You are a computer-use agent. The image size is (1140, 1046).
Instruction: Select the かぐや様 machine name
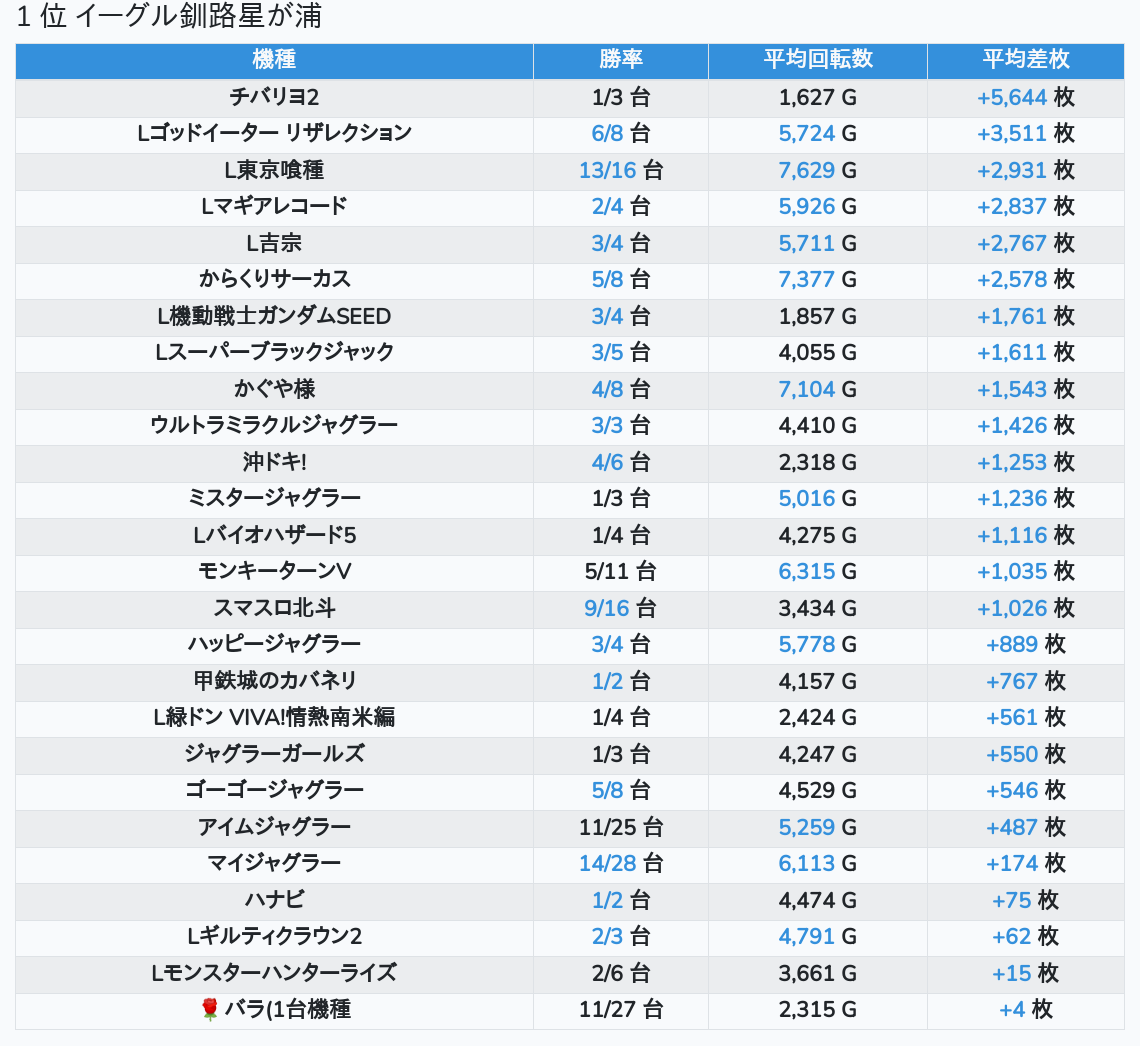point(274,389)
